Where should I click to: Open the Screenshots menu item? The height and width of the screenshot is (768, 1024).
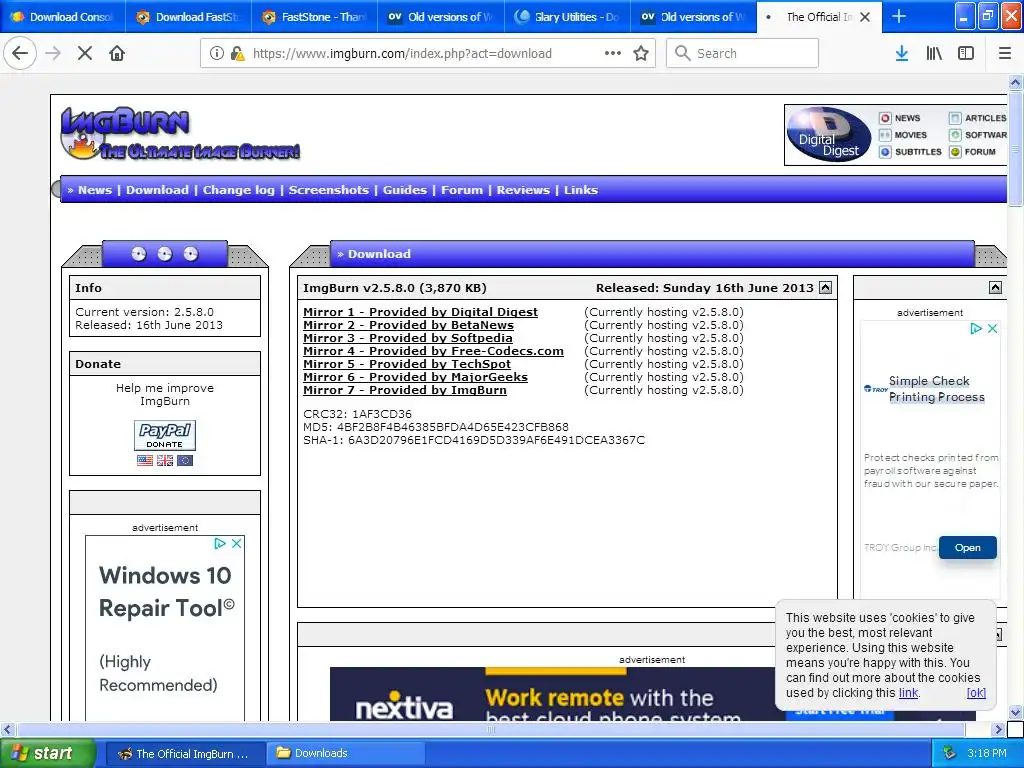(x=328, y=190)
